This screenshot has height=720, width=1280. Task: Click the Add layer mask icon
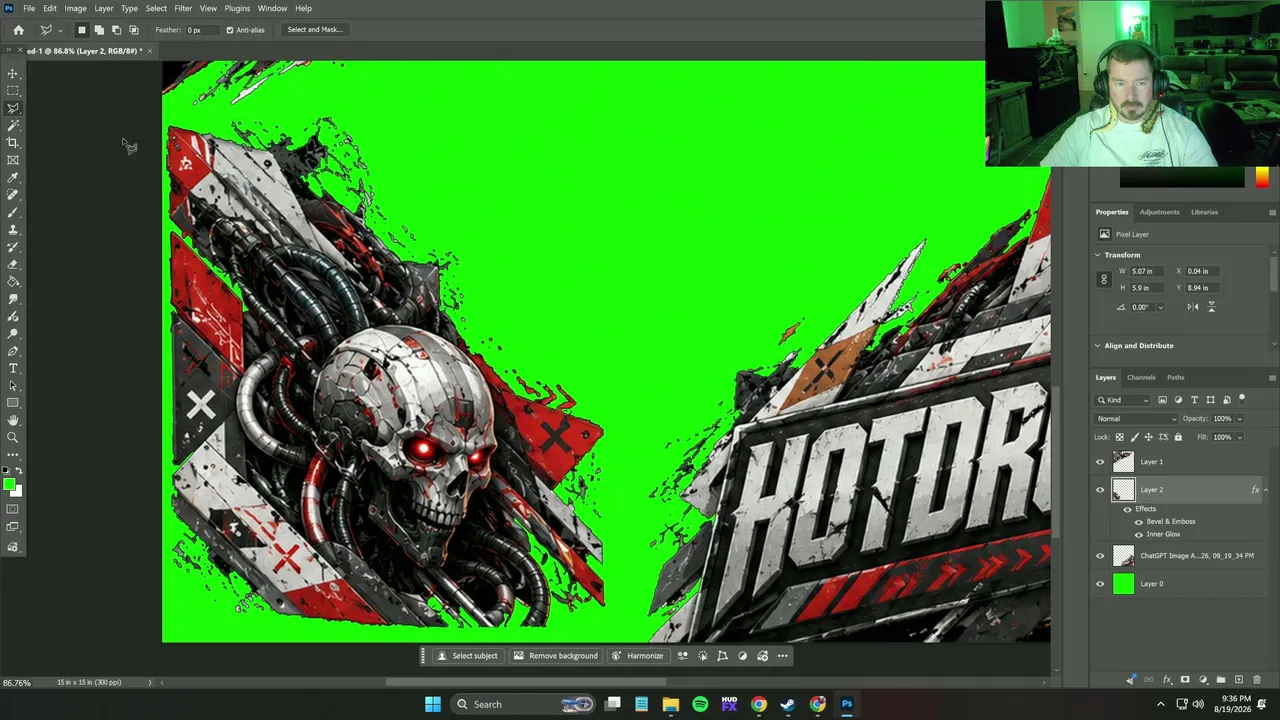(1185, 680)
